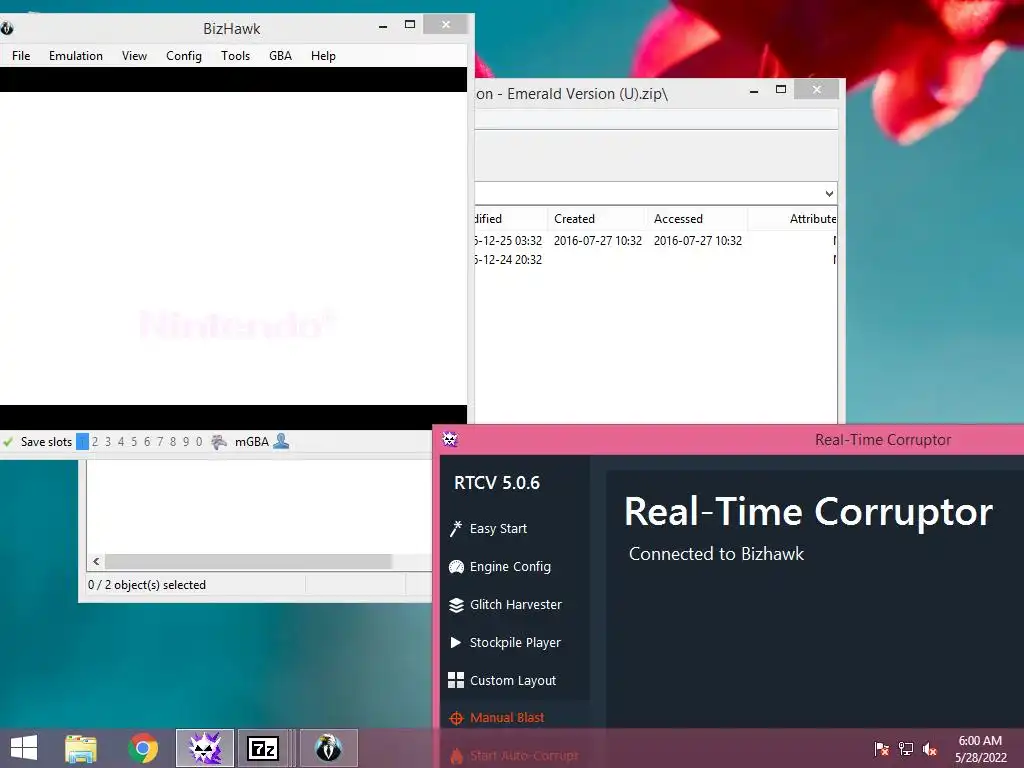
Task: Click the blue user icon beside mGBA
Action: 281,441
